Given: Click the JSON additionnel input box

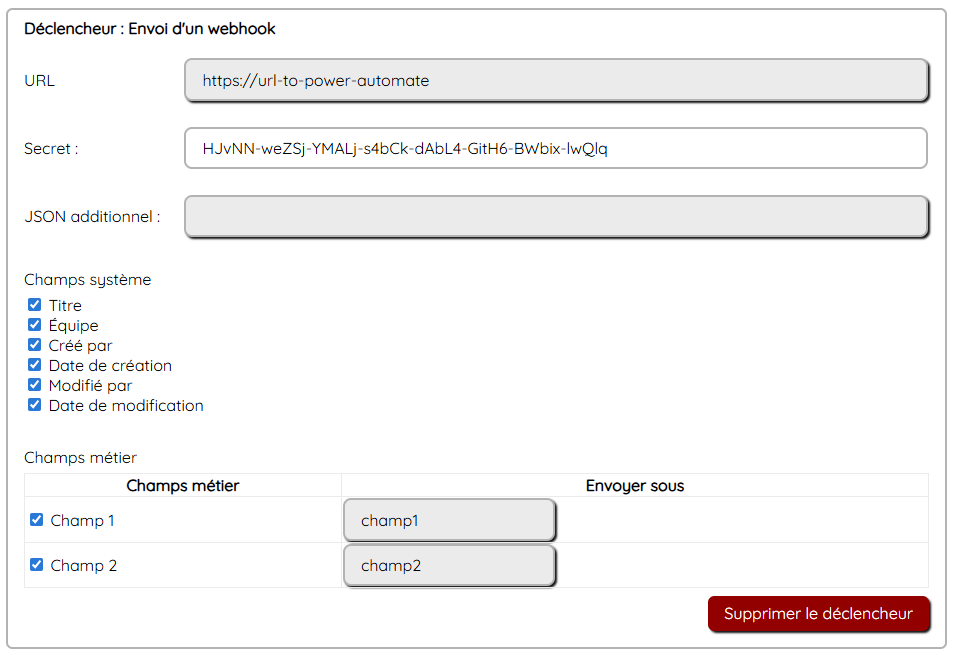Looking at the screenshot, I should click(x=556, y=217).
